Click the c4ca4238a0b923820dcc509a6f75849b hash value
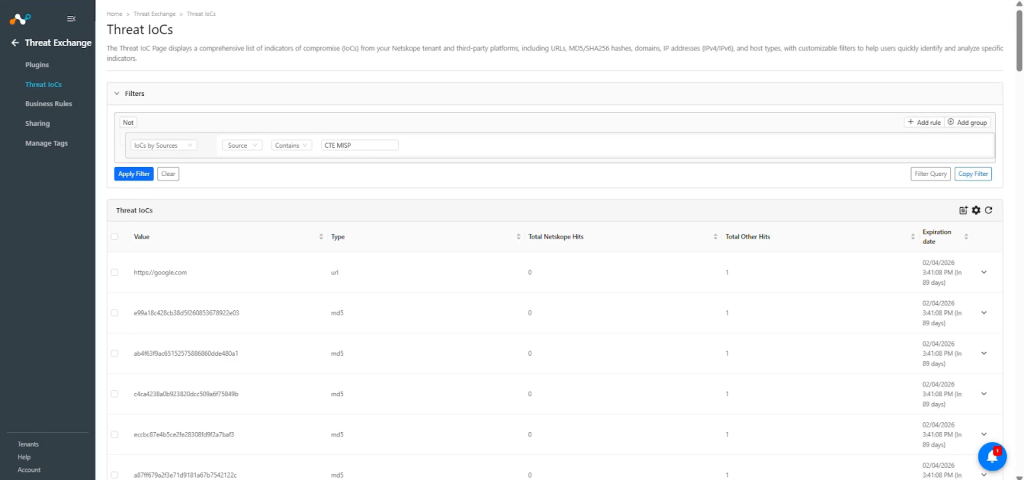Image resolution: width=1024 pixels, height=480 pixels. pyautogui.click(x=186, y=394)
